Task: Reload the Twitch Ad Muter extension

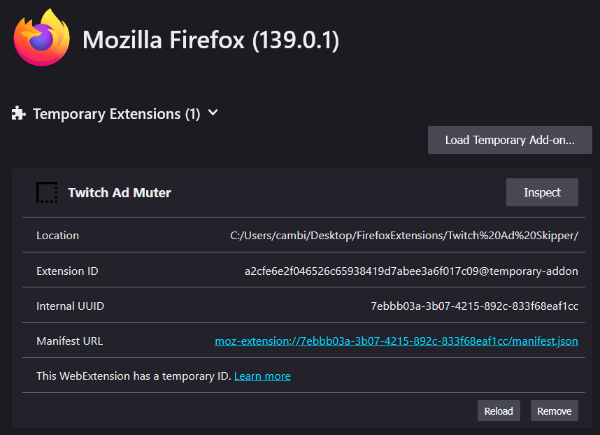Action: (498, 411)
